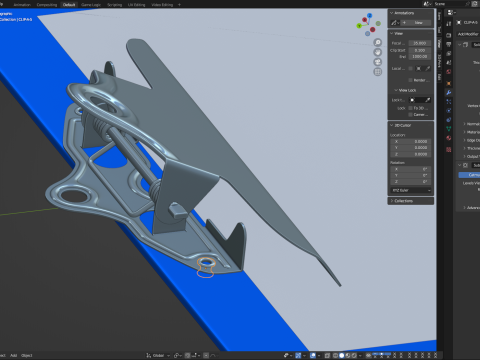Open the Global transform orientation dropdown
The height and width of the screenshot is (360, 480).
pos(158,355)
